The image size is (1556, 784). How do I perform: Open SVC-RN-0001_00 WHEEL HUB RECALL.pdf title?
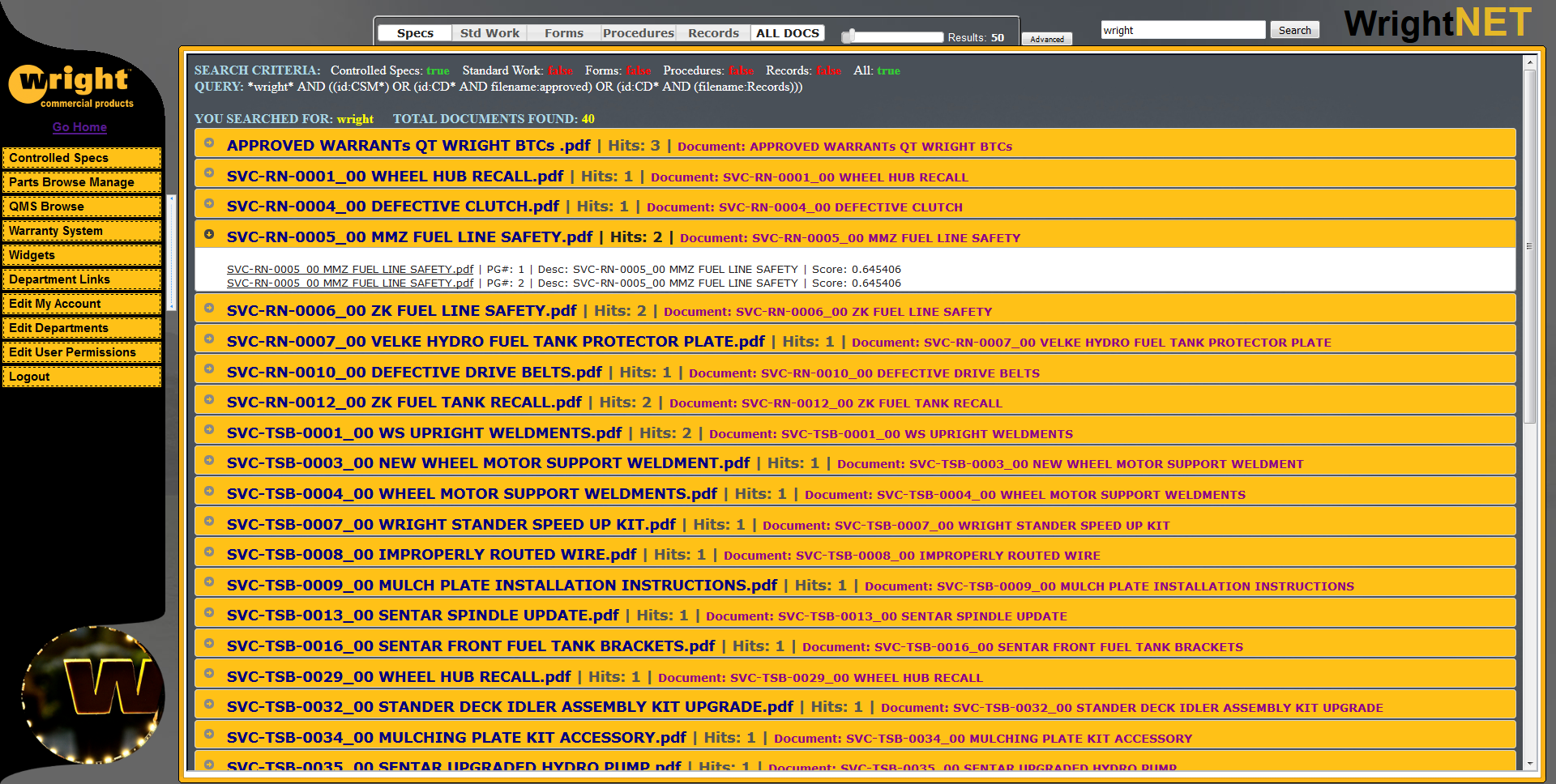pyautogui.click(x=395, y=177)
